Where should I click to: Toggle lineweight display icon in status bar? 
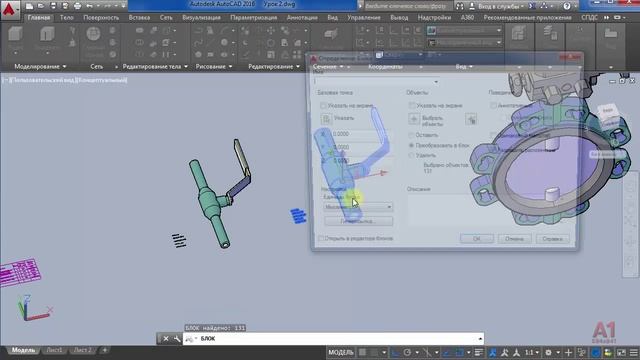[478, 352]
